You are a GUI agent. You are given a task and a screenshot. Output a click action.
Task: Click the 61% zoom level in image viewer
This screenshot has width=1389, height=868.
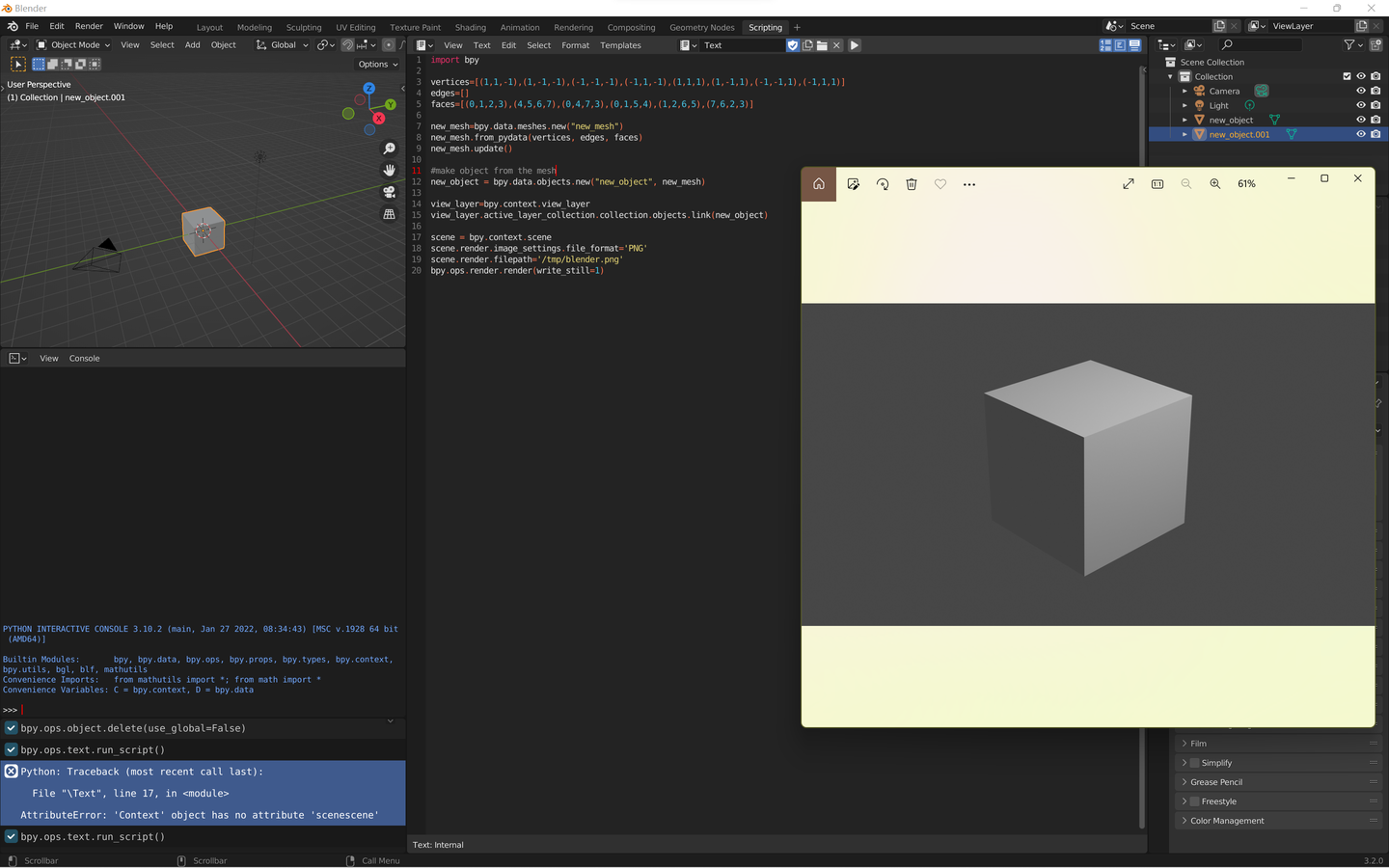click(x=1245, y=183)
